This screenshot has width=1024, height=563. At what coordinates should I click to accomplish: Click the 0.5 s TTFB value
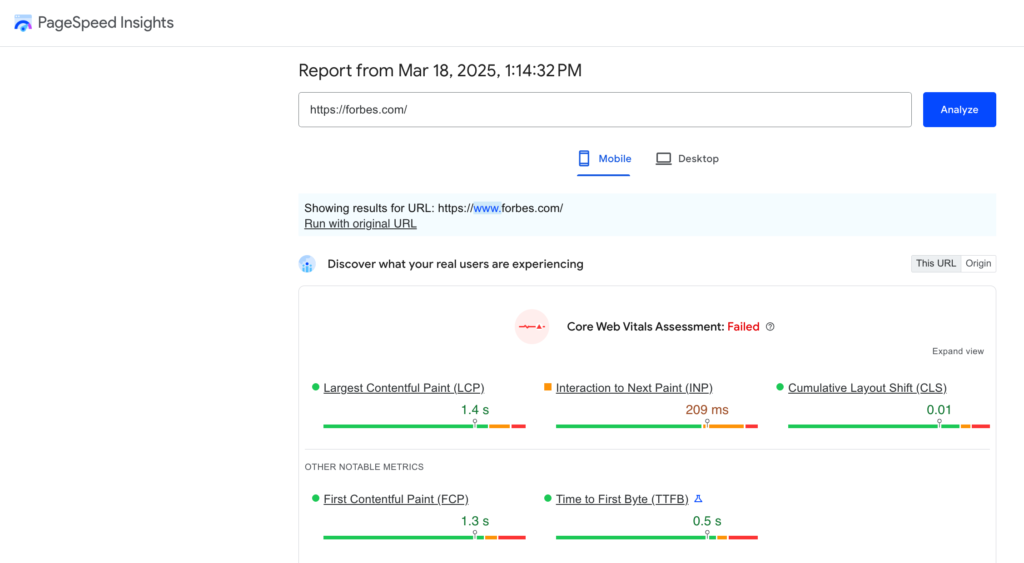[707, 521]
